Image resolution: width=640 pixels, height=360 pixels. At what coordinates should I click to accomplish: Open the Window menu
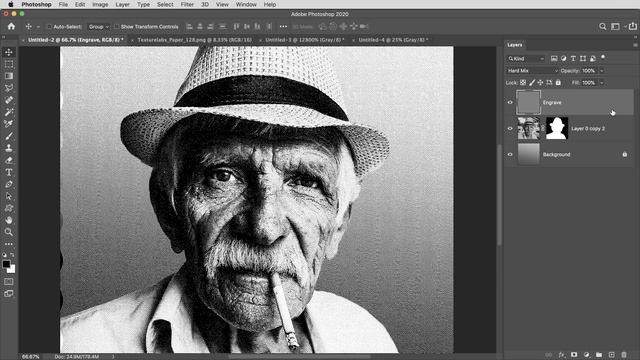(246, 4)
